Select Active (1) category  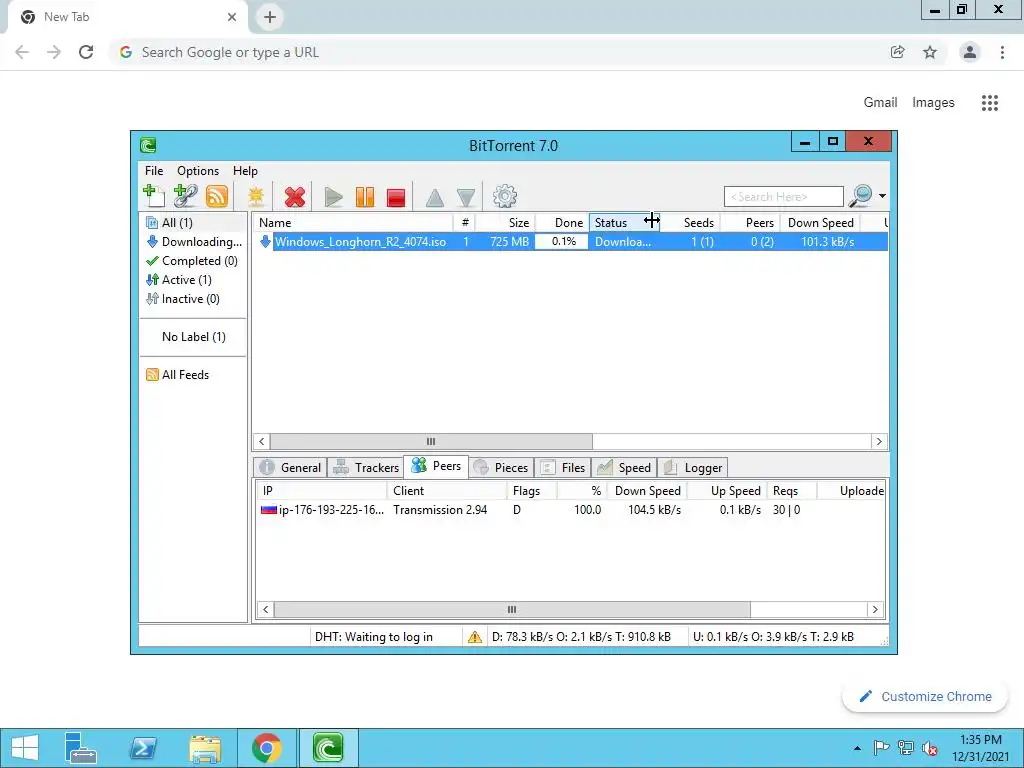tap(193, 280)
